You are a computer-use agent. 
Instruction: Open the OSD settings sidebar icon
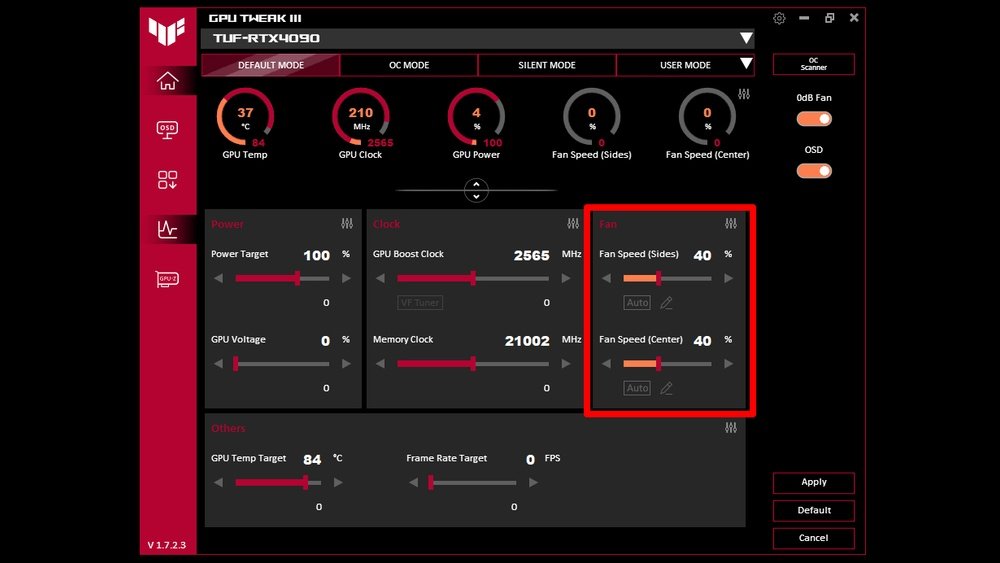coord(167,130)
